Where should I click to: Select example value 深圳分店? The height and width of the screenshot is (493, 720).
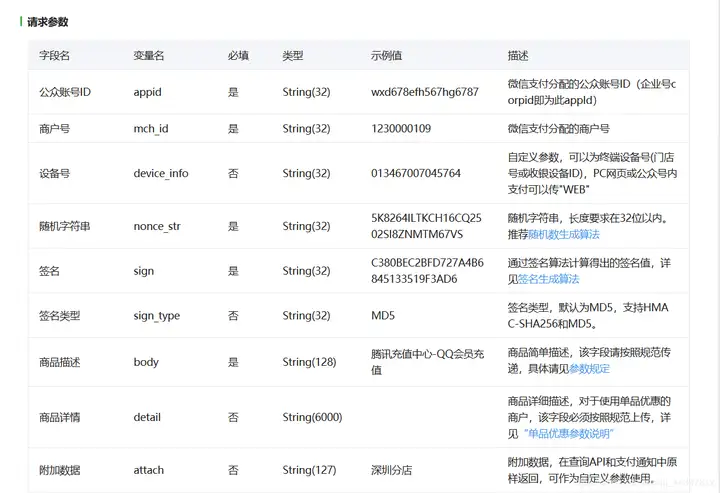391,470
